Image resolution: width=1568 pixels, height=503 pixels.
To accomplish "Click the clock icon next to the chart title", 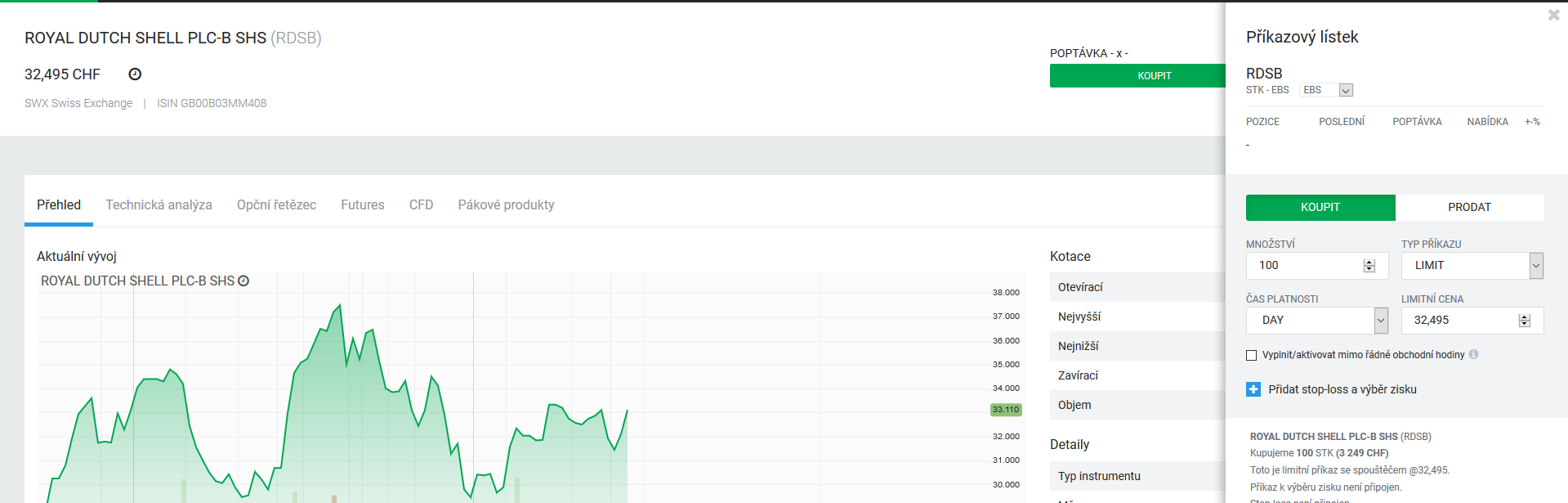I will [243, 281].
